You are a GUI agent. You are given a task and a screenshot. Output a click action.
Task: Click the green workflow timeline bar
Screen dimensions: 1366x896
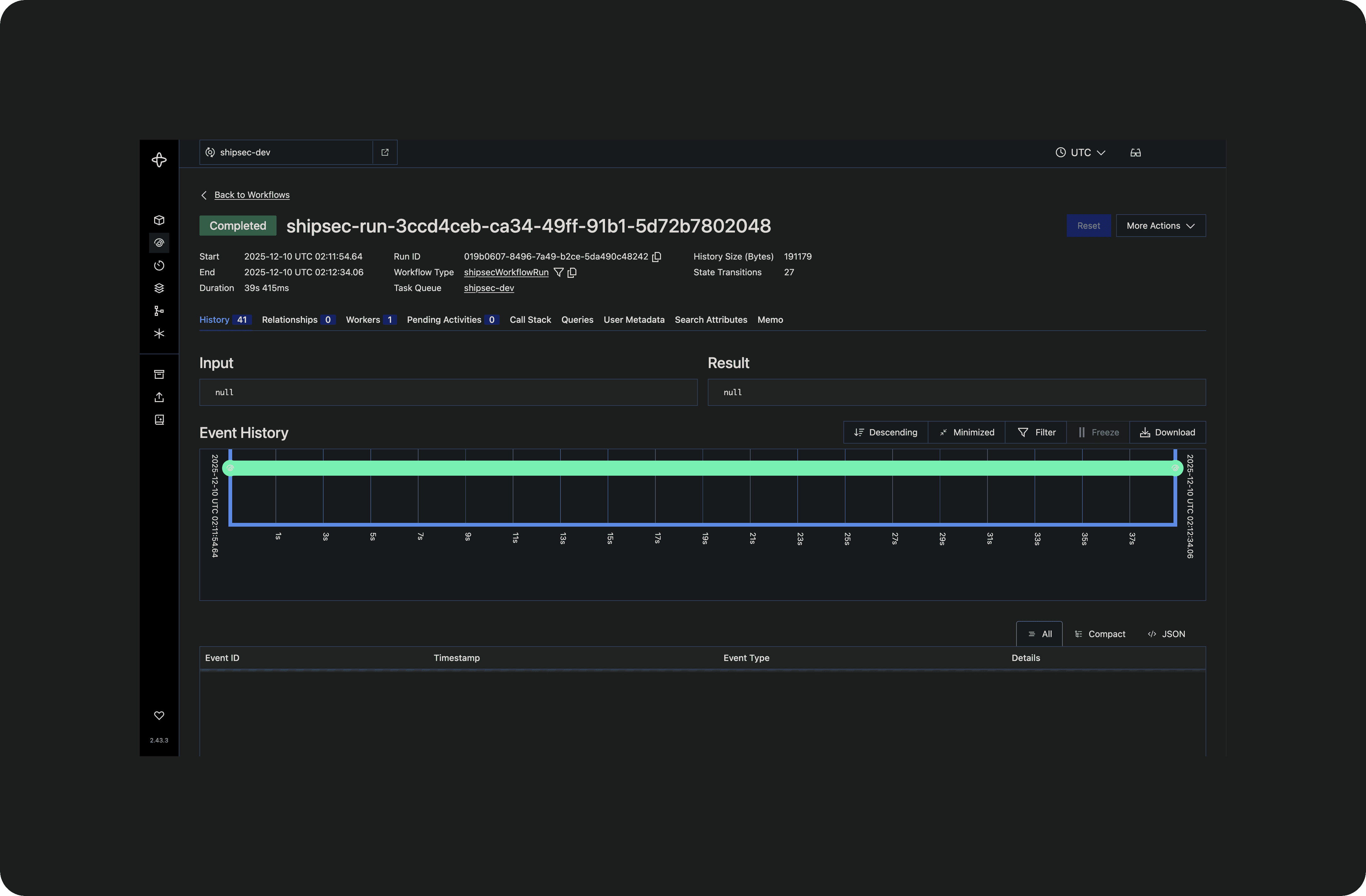[702, 468]
